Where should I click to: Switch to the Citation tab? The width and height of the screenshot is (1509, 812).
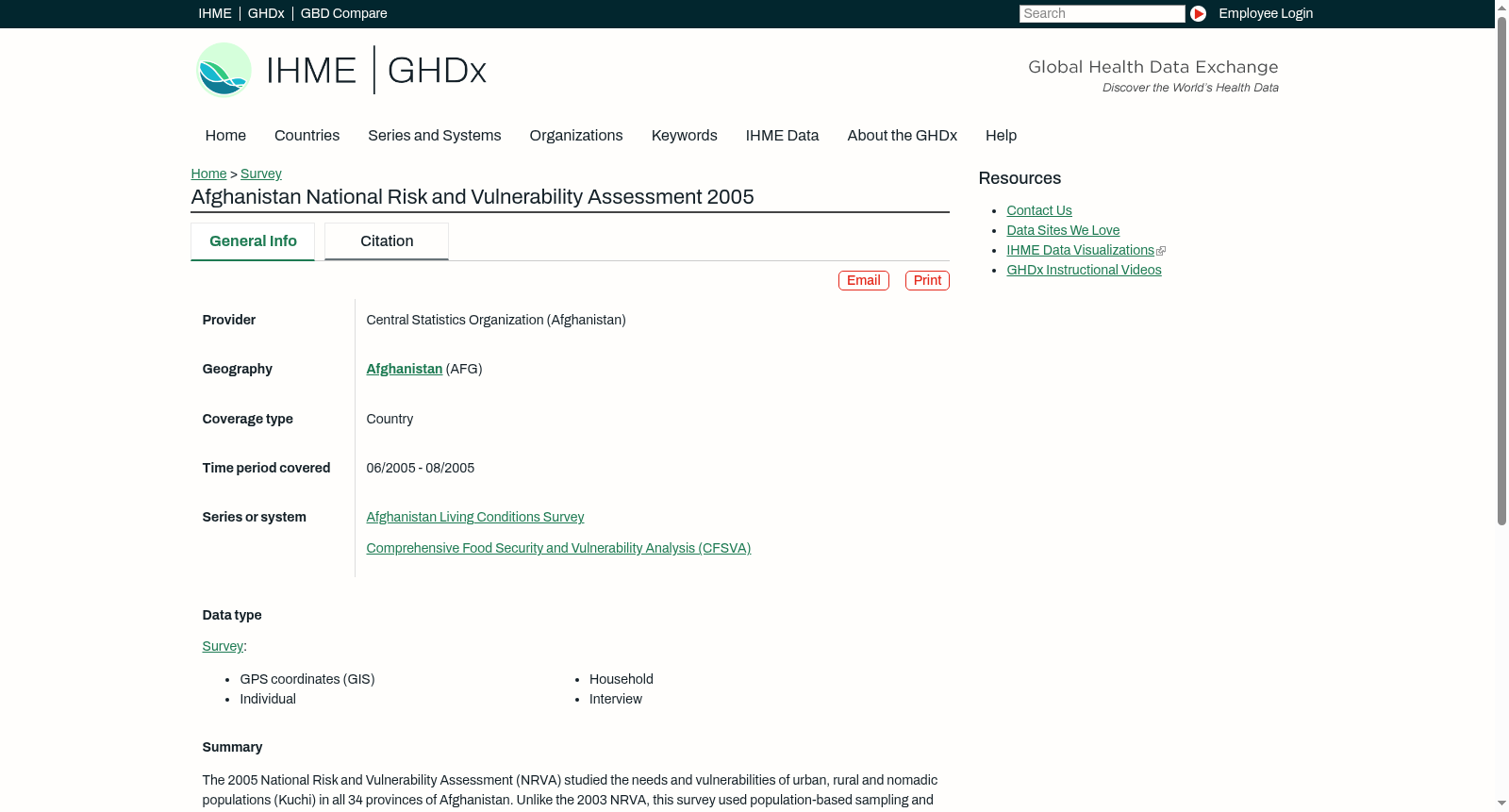(x=387, y=241)
